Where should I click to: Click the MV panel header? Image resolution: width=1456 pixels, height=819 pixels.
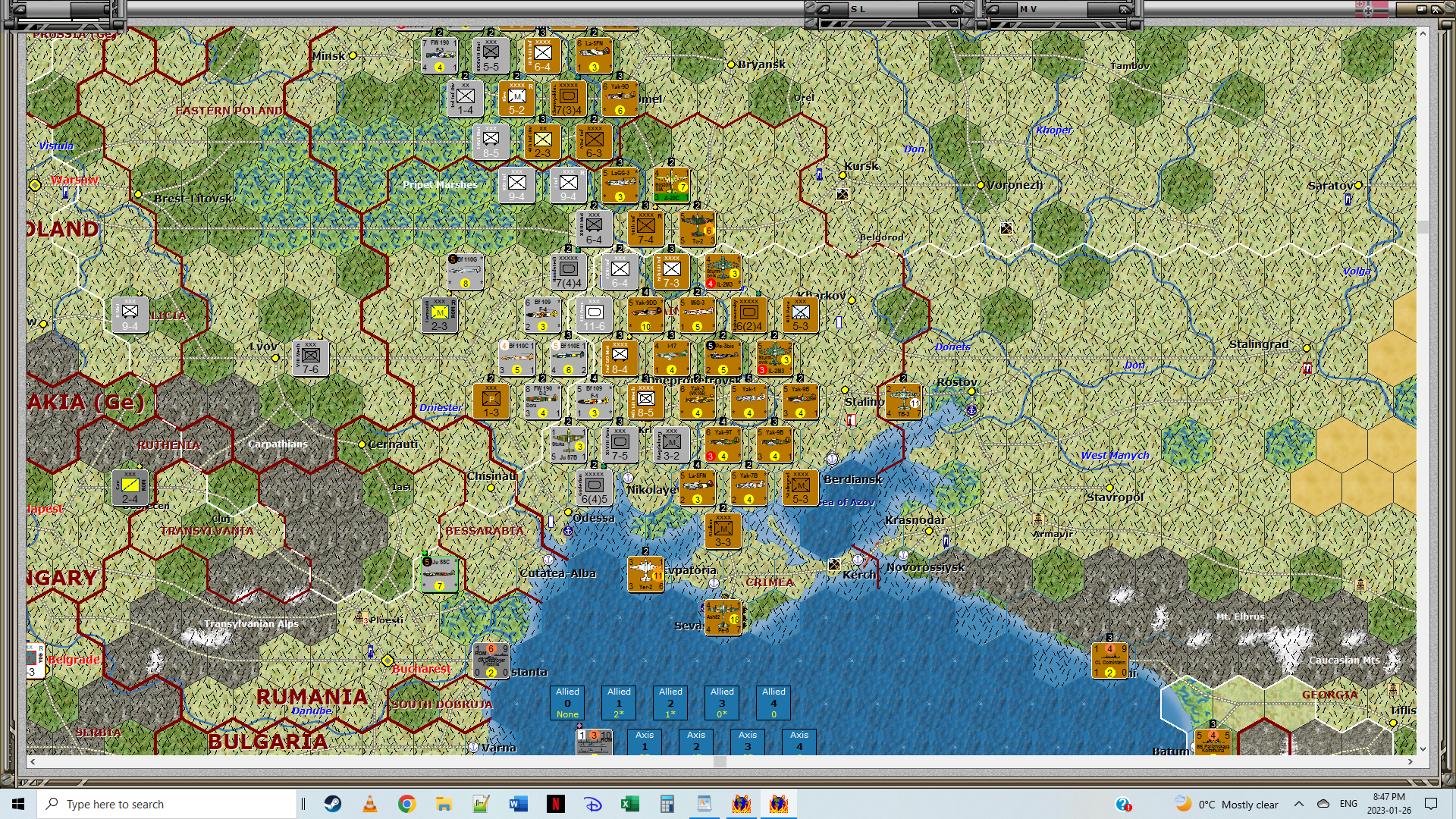(1053, 9)
